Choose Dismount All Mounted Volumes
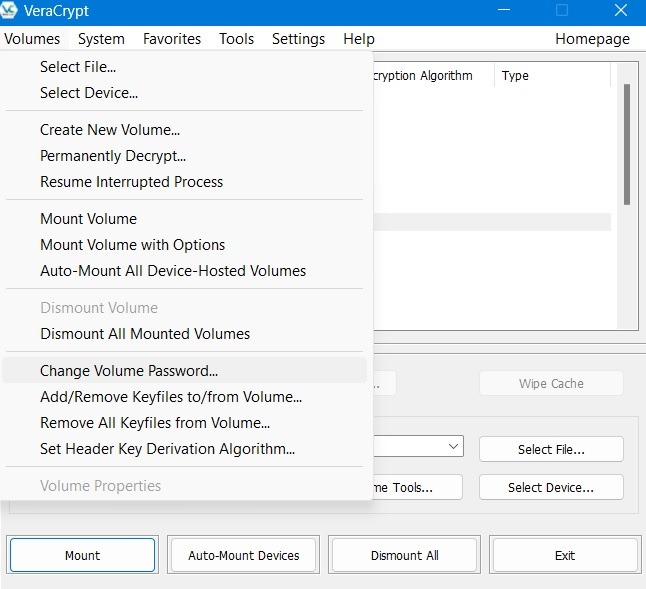646x589 pixels. (184, 334)
